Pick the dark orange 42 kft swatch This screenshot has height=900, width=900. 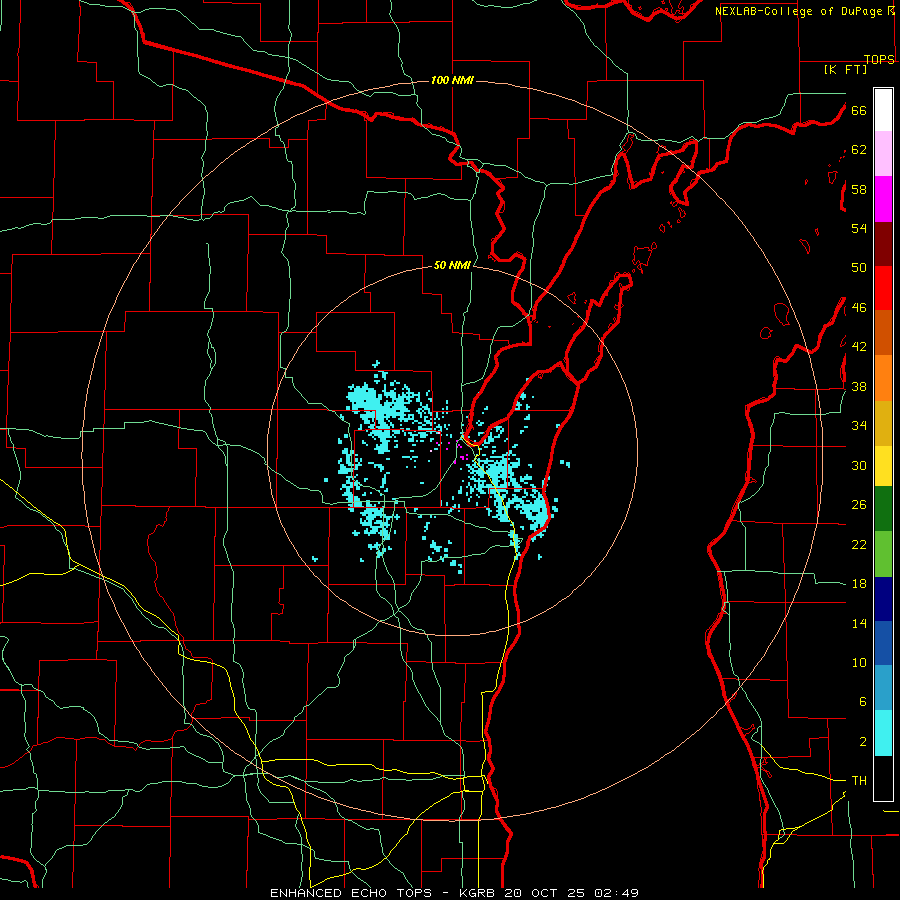[883, 333]
